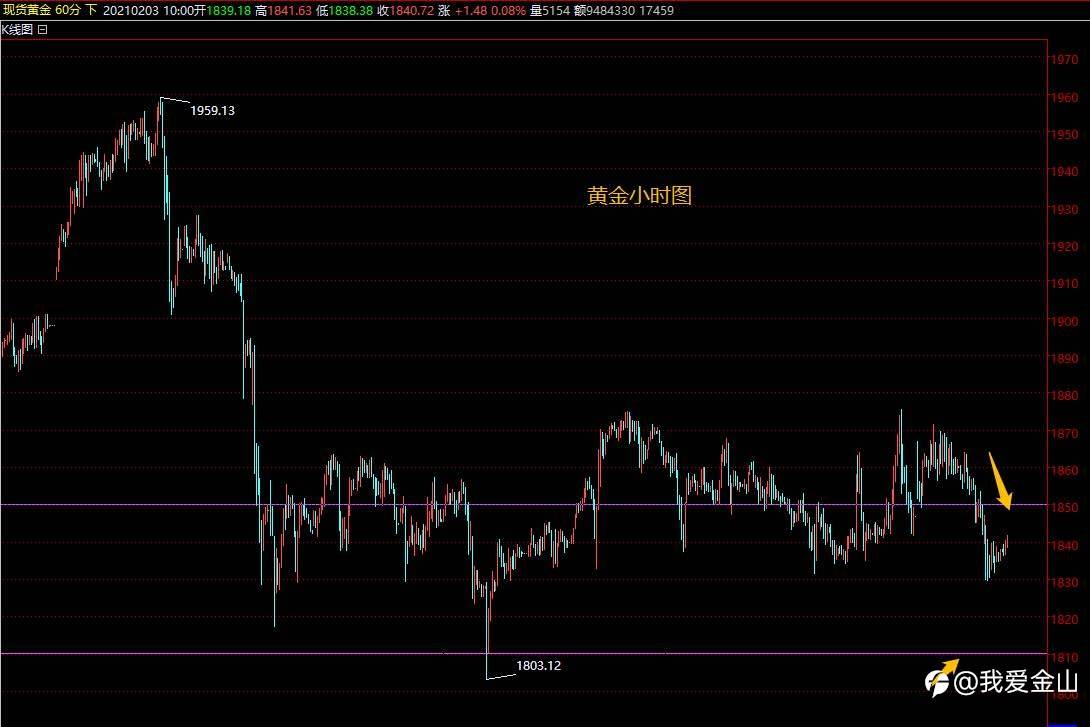
Task: Click the 量5154 volume readout
Action: 549,10
